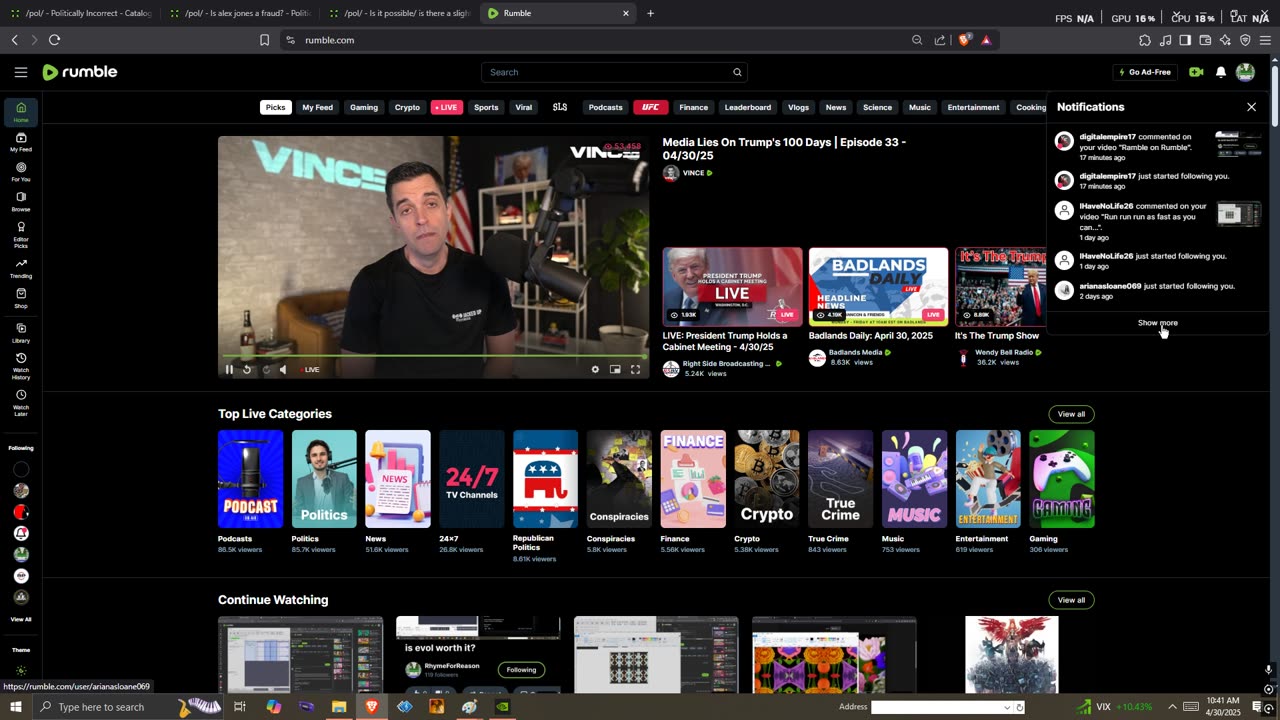Reload the browser page

[54, 40]
